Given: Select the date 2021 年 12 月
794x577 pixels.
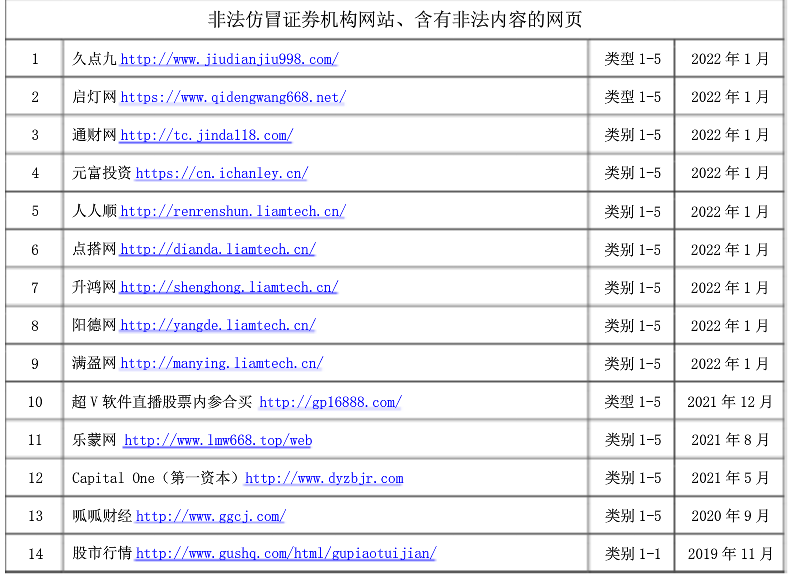Looking at the screenshot, I should tap(730, 402).
